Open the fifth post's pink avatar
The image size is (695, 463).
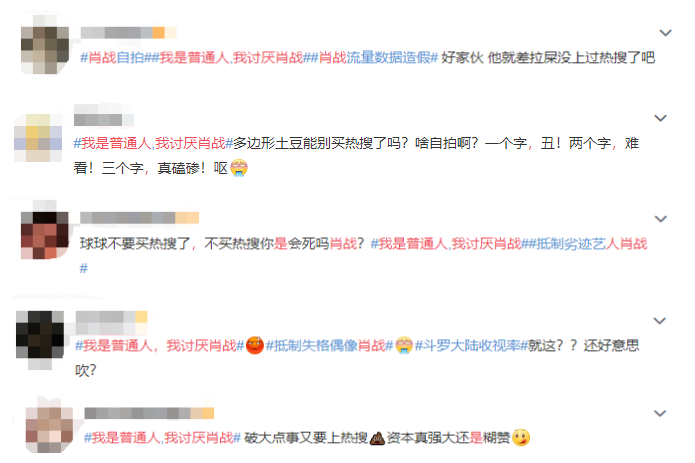pos(49,429)
